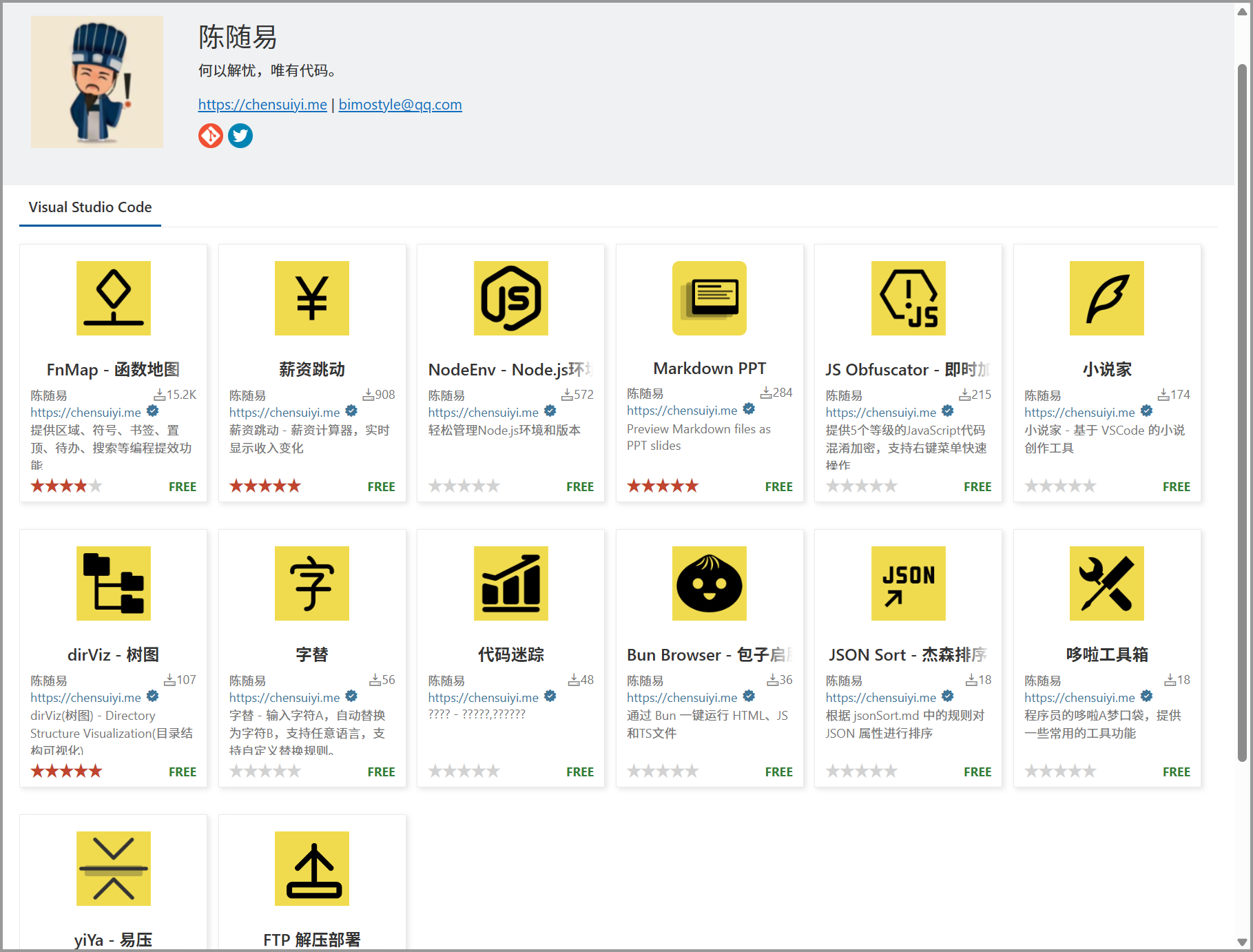Open the publisher's Git repository icon
This screenshot has width=1253, height=952.
tap(211, 136)
